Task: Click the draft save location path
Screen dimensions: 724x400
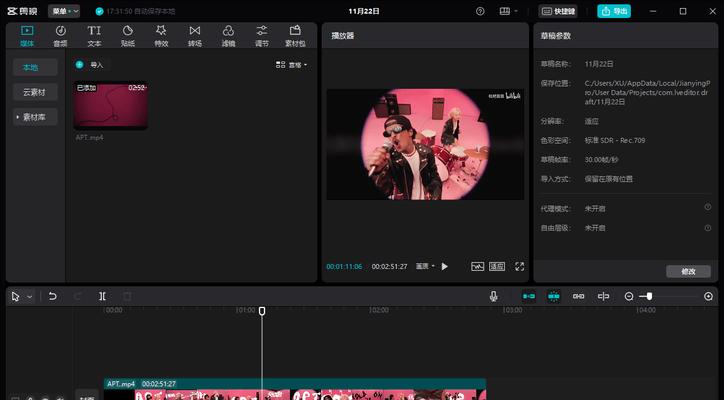Action: tap(647, 92)
